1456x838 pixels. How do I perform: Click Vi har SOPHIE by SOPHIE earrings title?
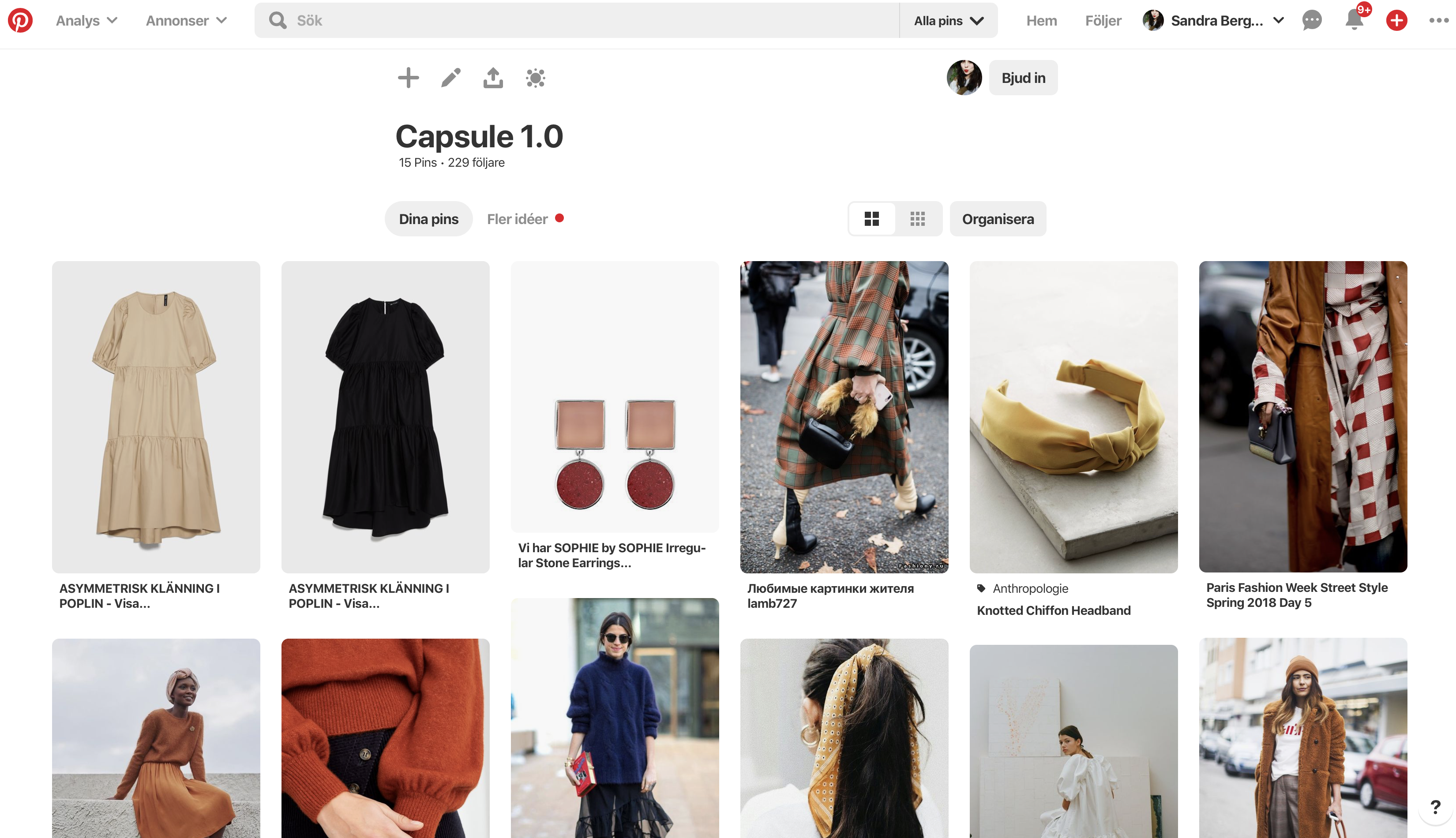tap(612, 555)
